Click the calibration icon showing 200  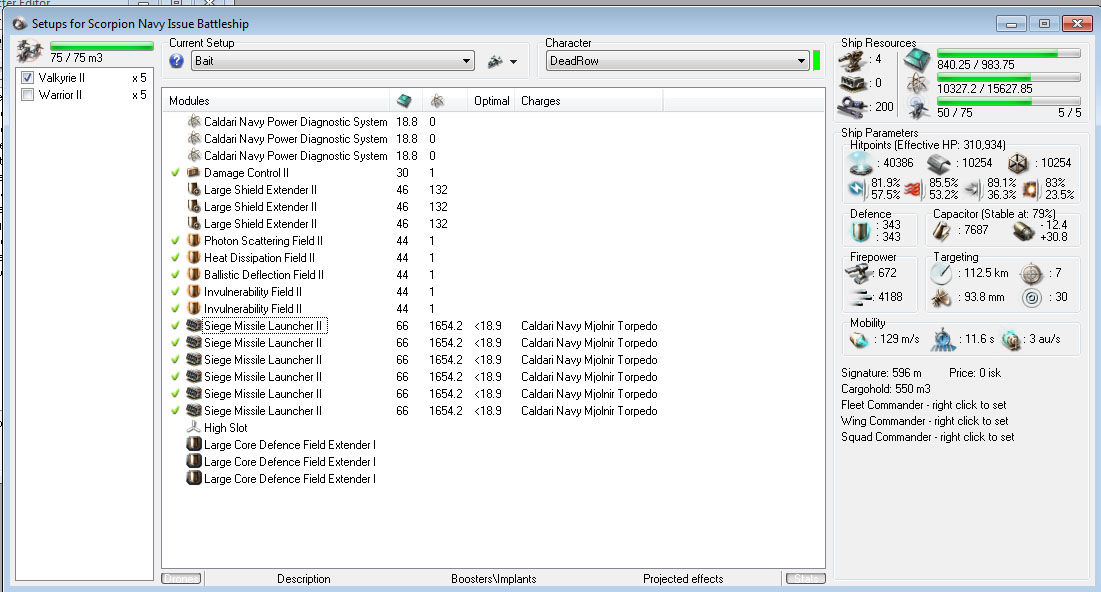coord(852,107)
